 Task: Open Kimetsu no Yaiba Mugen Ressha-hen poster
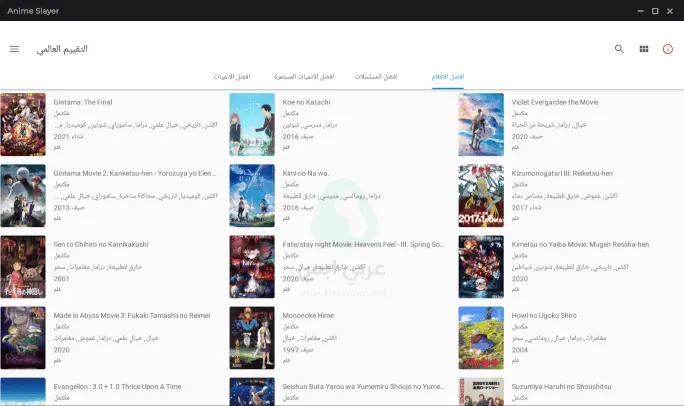pos(481,266)
